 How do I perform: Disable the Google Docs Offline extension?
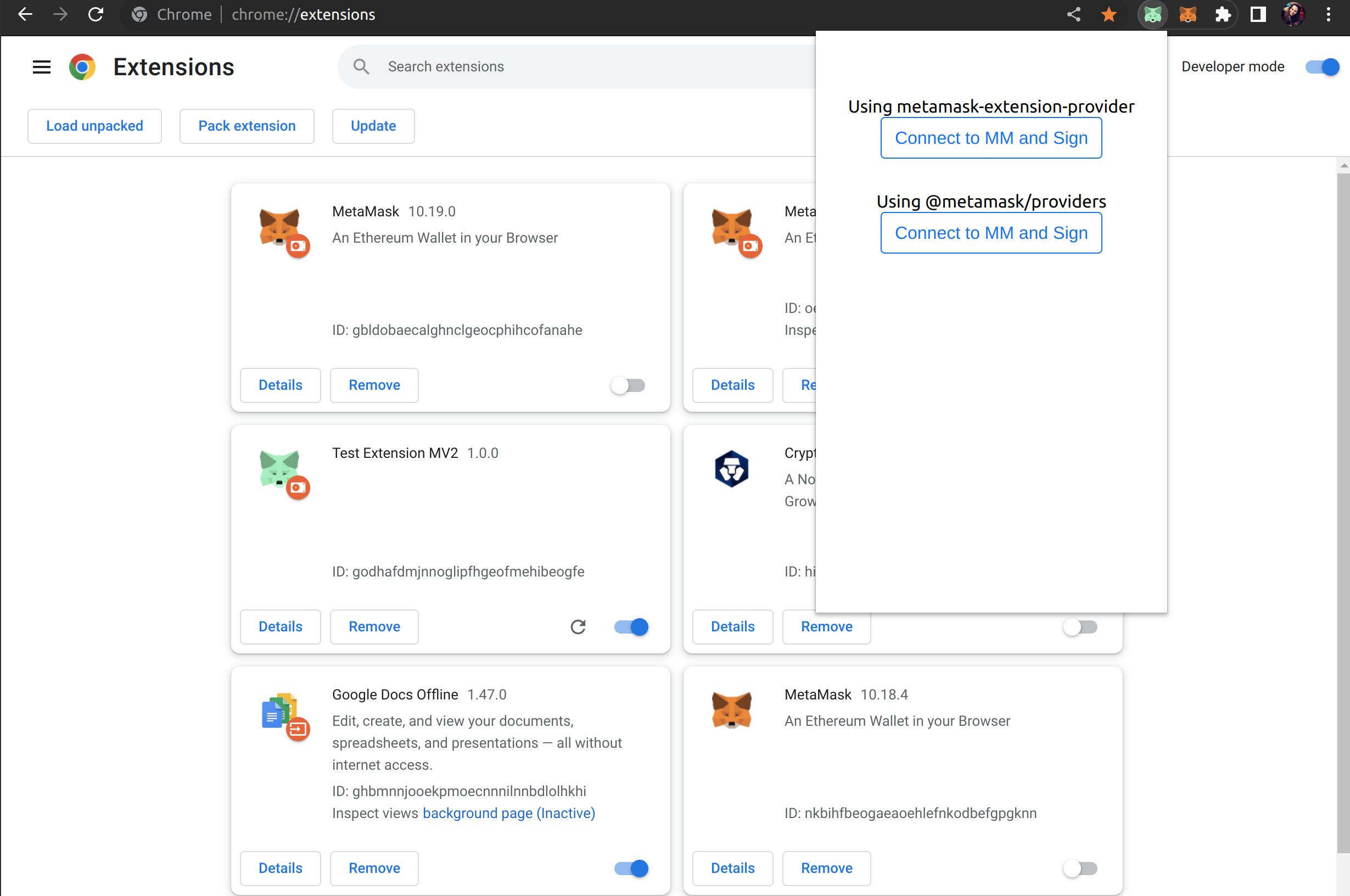point(631,868)
